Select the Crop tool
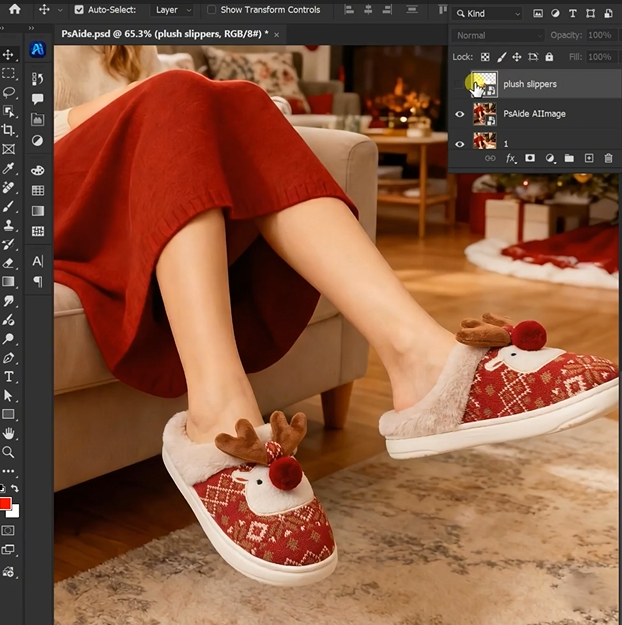Image resolution: width=622 pixels, height=625 pixels. pos(8,130)
